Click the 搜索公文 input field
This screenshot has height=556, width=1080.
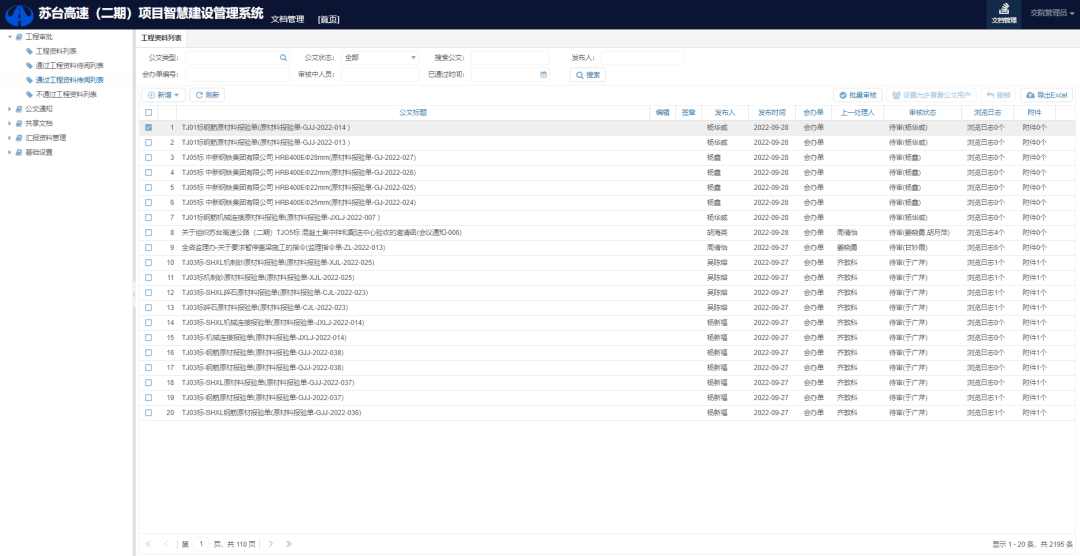pos(510,58)
